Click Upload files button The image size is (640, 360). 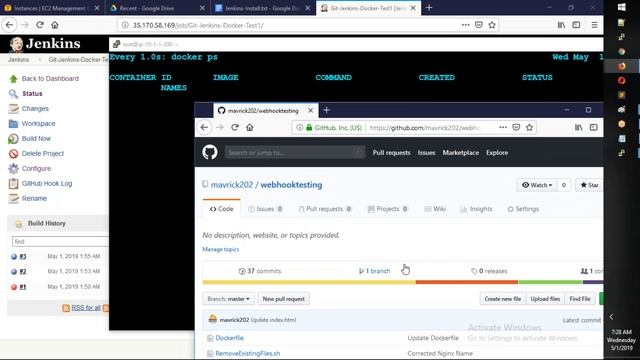click(x=545, y=299)
